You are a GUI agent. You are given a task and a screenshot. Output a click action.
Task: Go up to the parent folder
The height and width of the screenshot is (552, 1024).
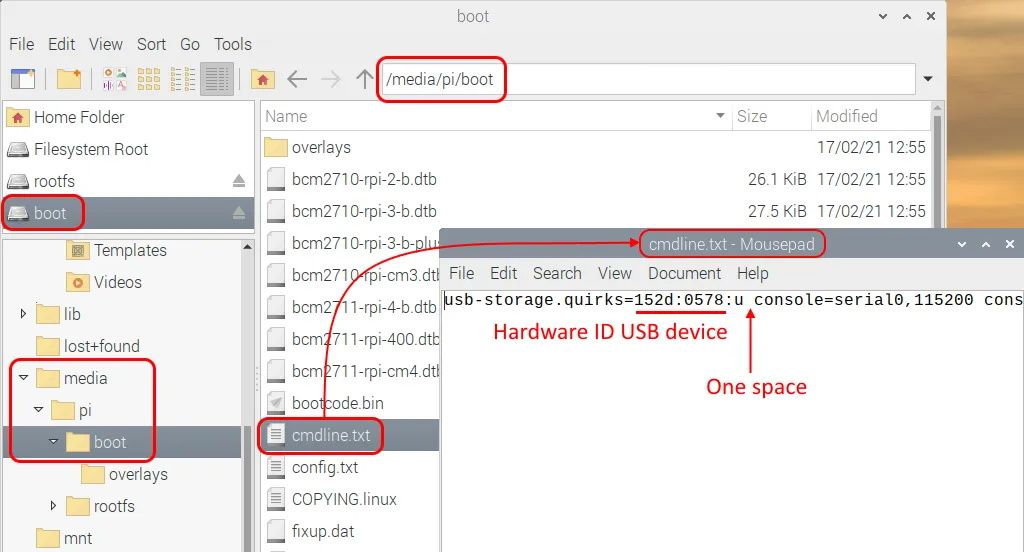(365, 79)
